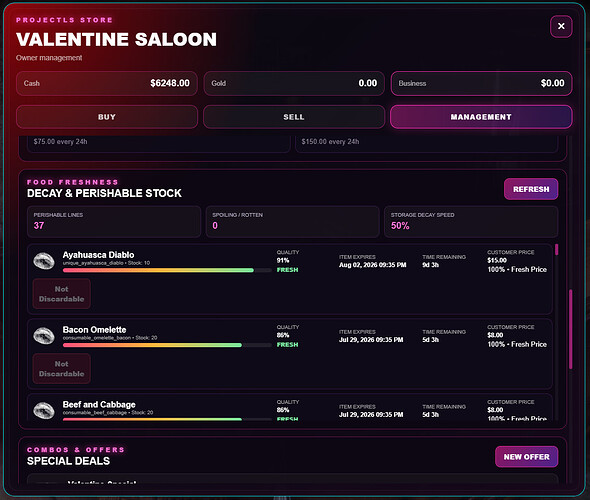Click the Perishable Lines stat card
The height and width of the screenshot is (500, 590).
point(114,222)
